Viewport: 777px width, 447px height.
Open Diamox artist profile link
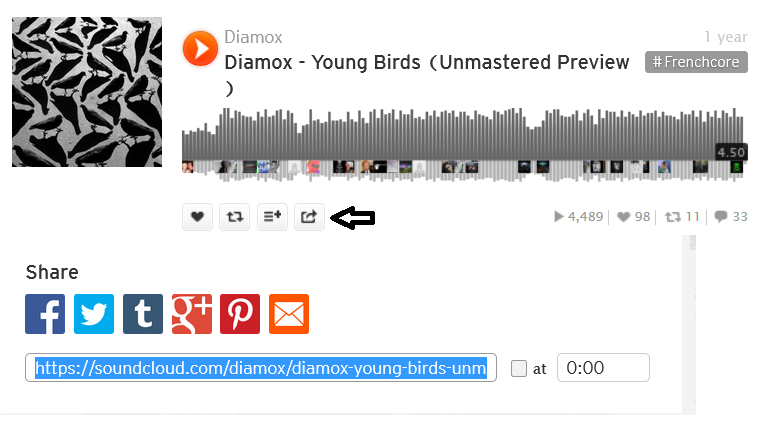[x=253, y=37]
